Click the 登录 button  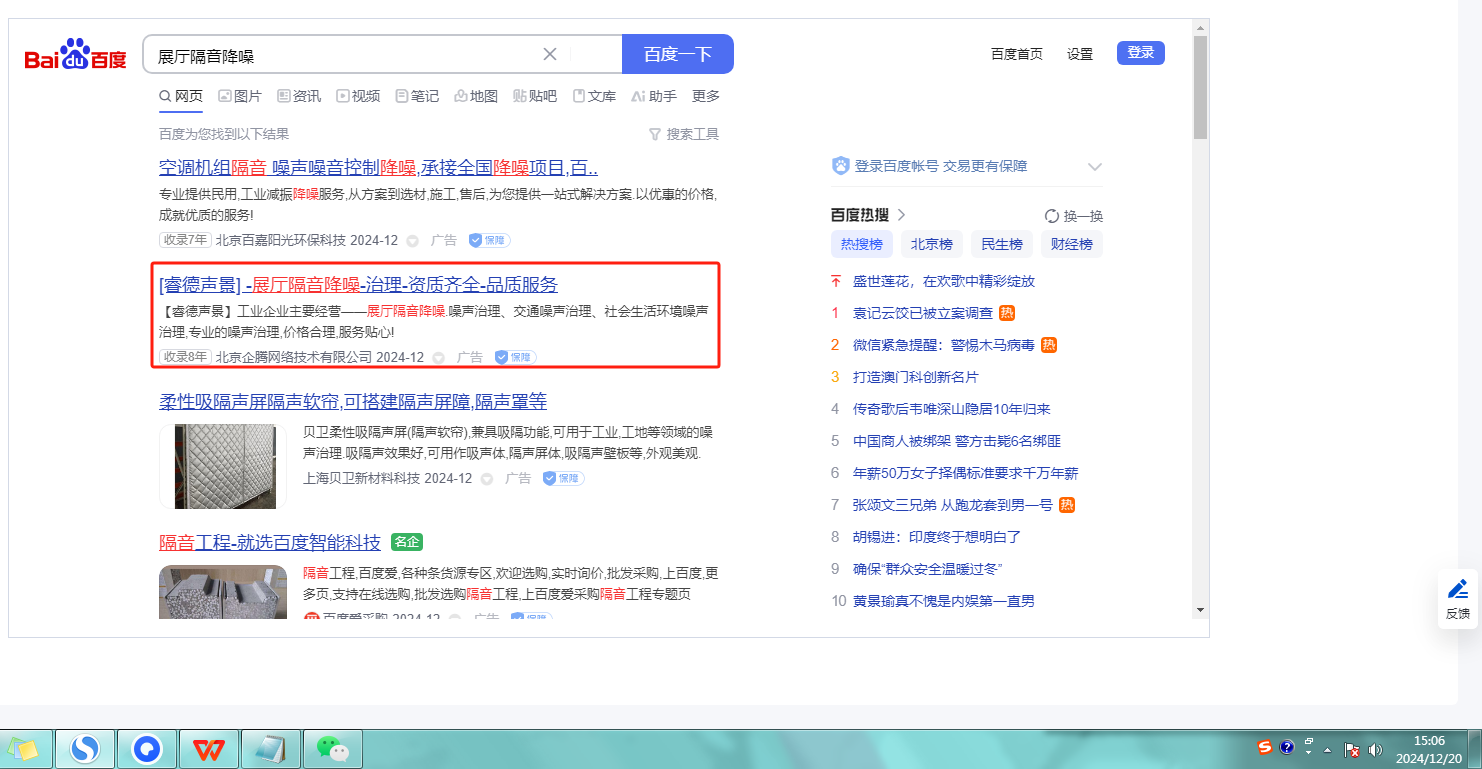coord(1140,53)
